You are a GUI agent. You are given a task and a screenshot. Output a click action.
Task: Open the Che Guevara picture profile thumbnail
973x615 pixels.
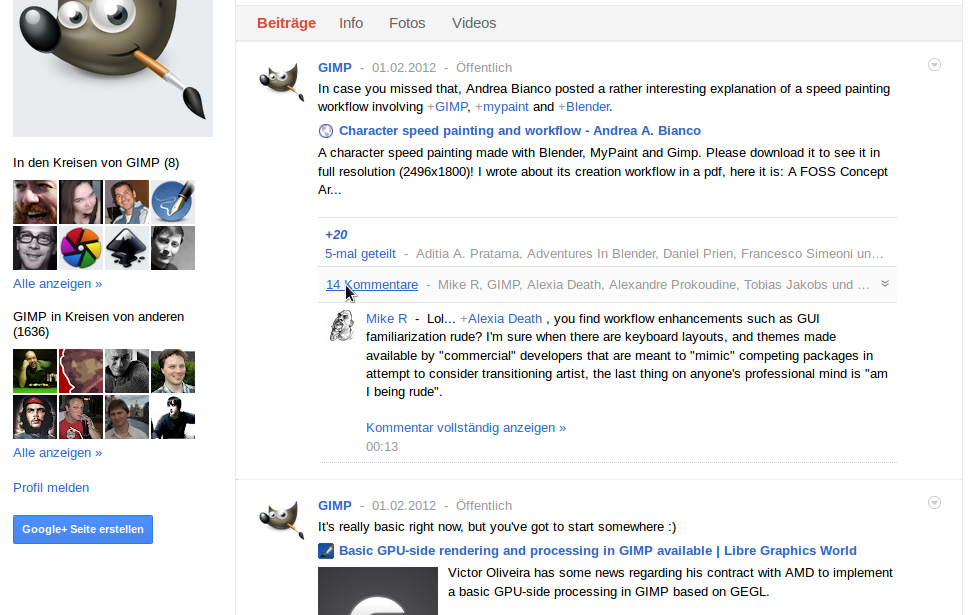pos(35,416)
